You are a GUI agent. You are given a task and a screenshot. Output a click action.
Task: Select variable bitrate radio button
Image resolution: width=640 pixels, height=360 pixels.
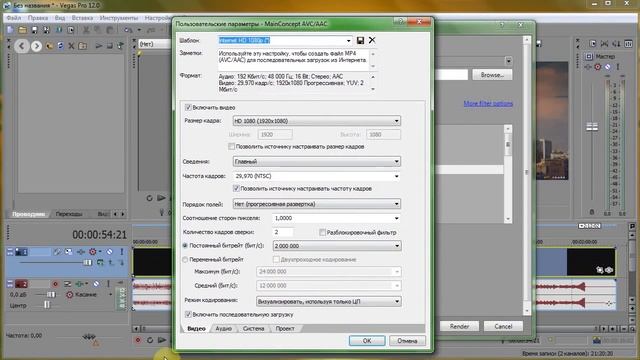point(185,259)
